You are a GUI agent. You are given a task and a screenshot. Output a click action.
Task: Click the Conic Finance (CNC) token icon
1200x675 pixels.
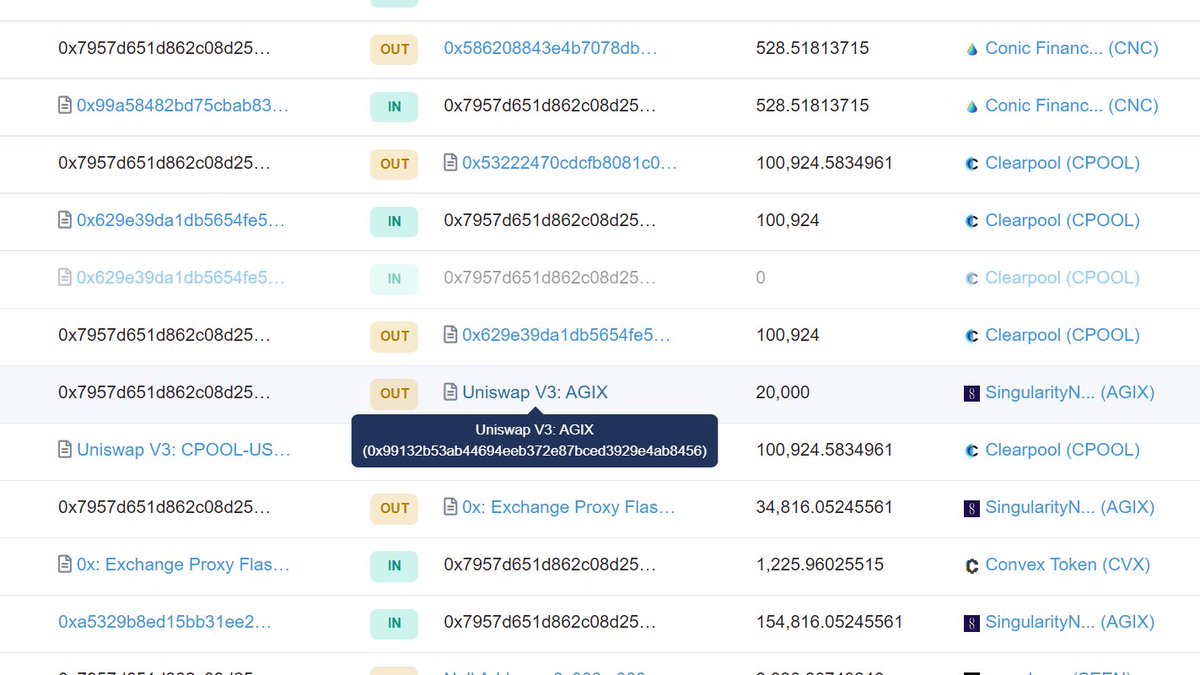pyautogui.click(x=971, y=48)
